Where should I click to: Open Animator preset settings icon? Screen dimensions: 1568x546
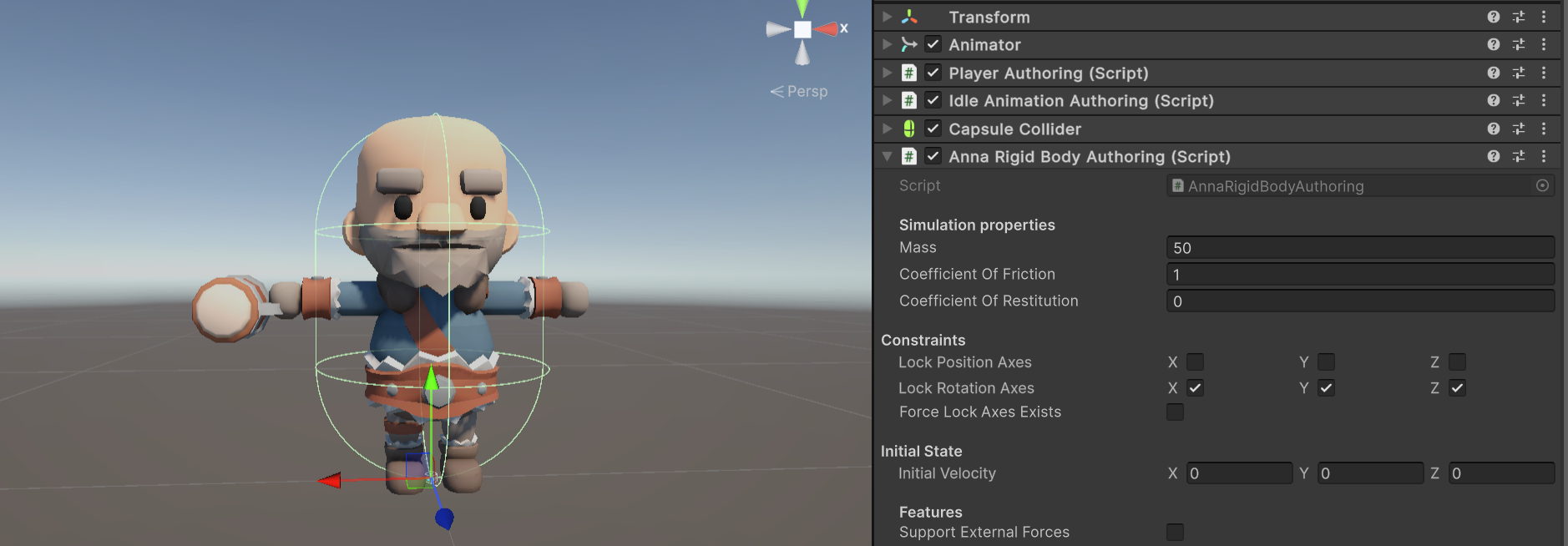point(1519,44)
